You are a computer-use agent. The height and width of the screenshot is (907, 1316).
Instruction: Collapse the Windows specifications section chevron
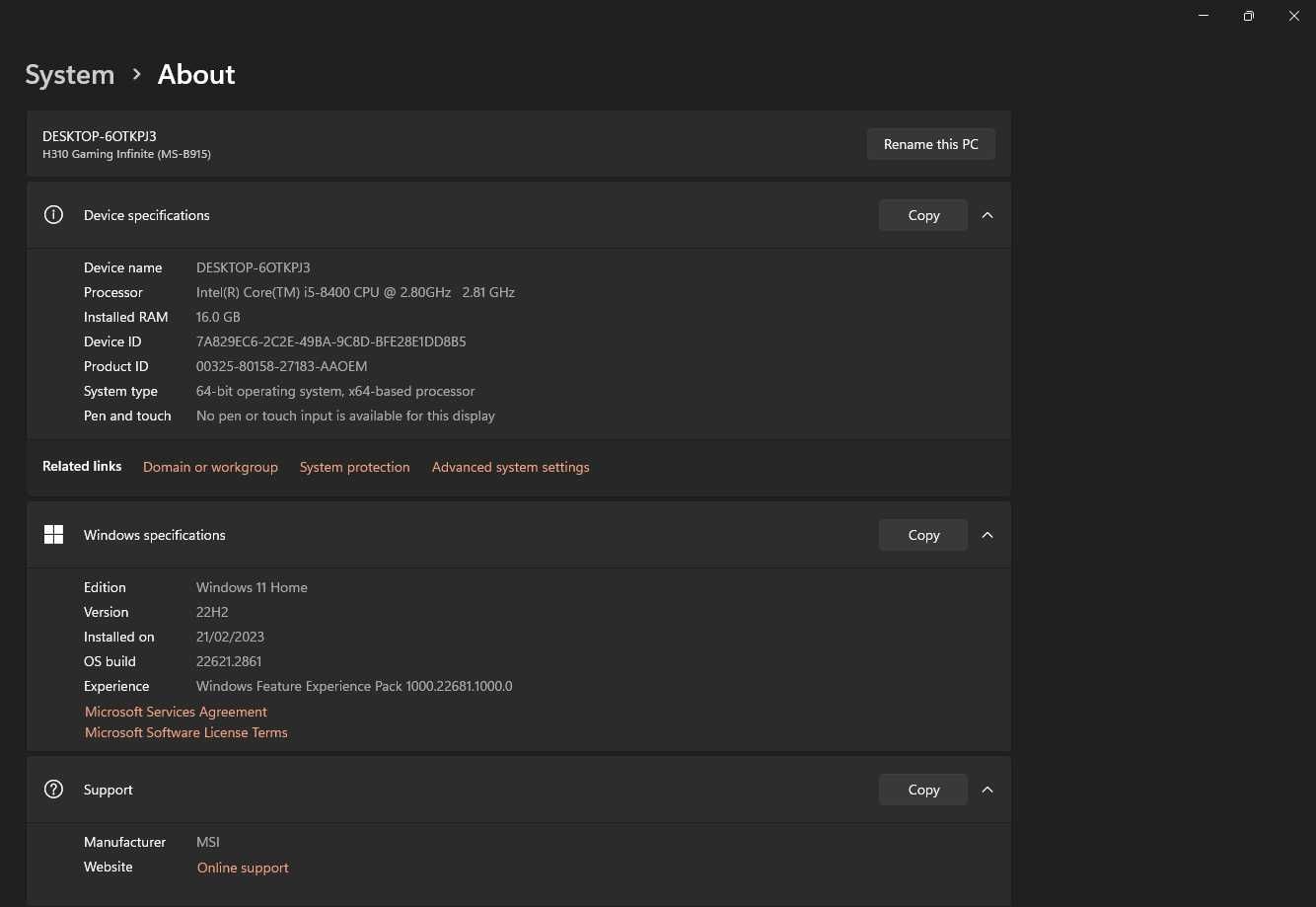click(987, 535)
